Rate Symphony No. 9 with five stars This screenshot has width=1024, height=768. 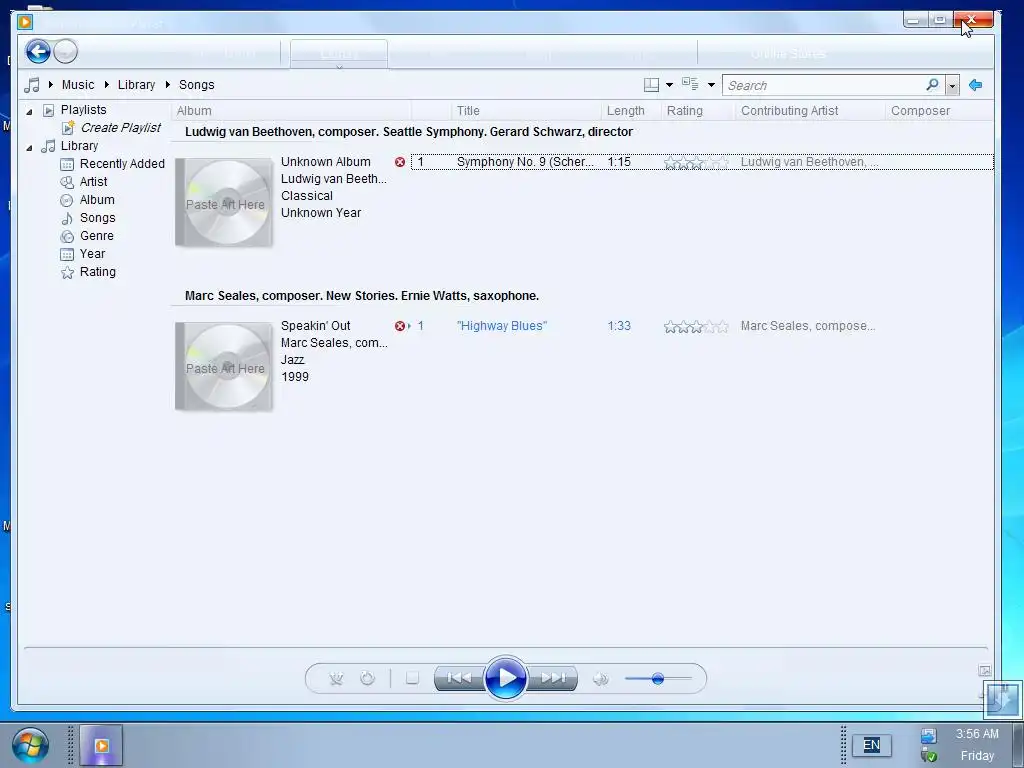(x=722, y=163)
